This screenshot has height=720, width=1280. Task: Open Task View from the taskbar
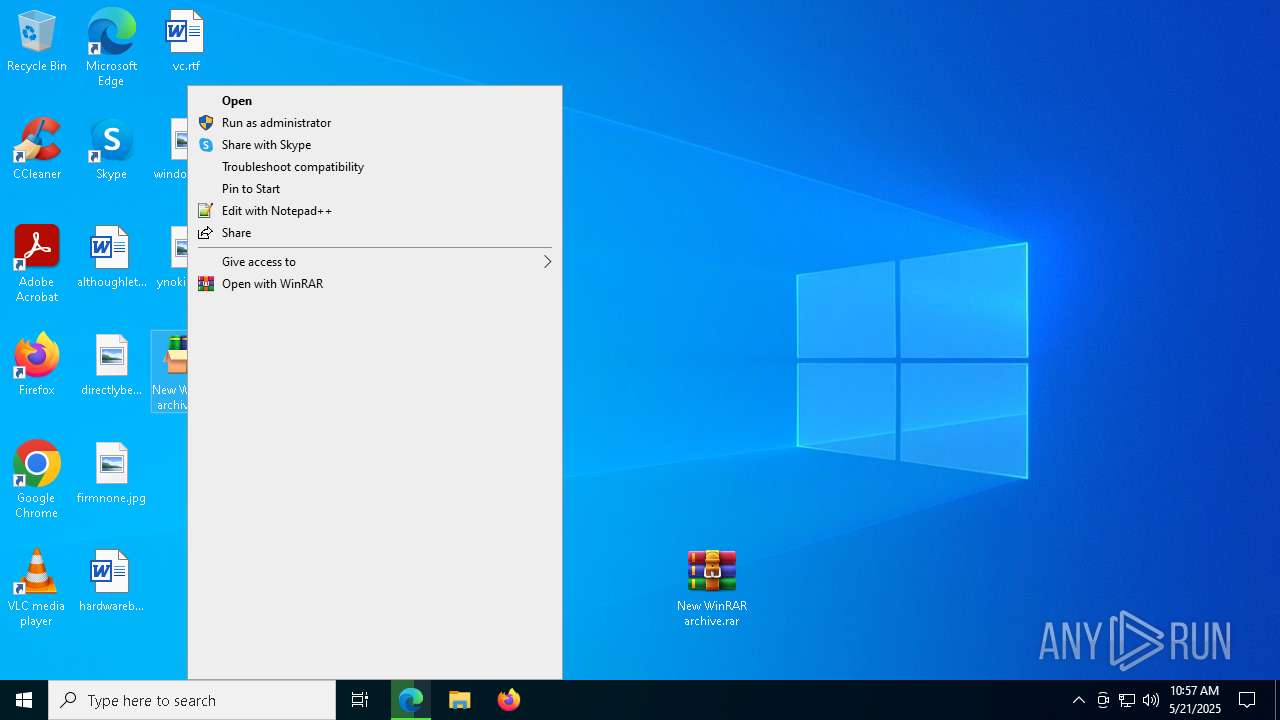click(x=360, y=700)
